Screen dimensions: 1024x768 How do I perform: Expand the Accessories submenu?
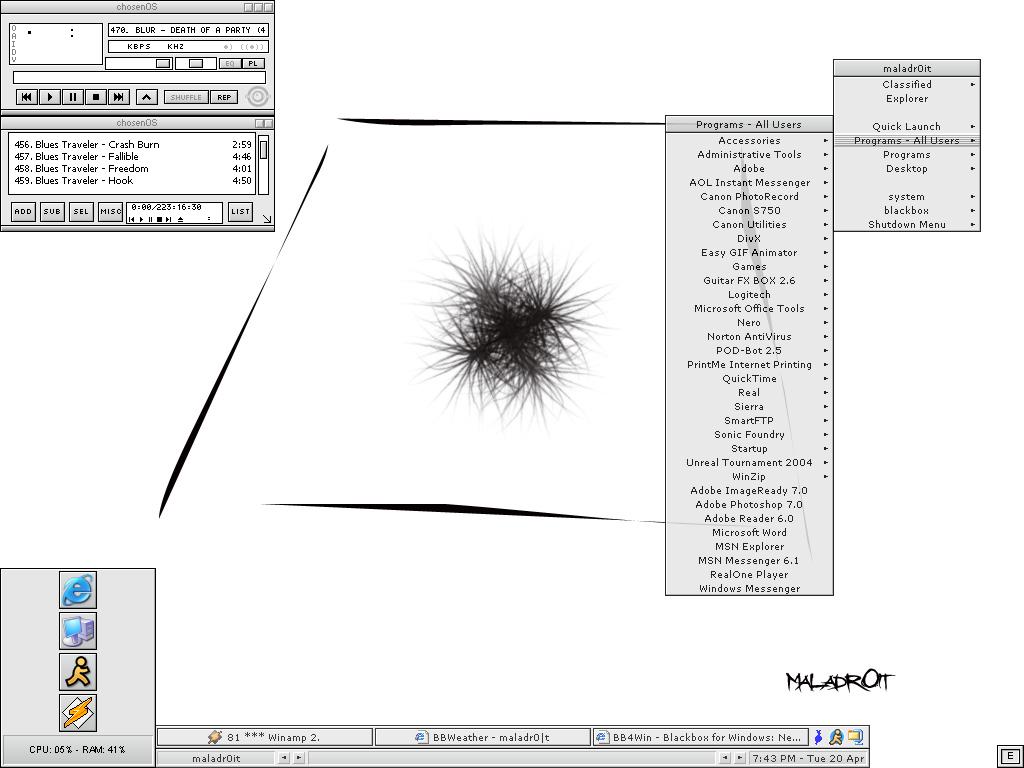point(749,140)
